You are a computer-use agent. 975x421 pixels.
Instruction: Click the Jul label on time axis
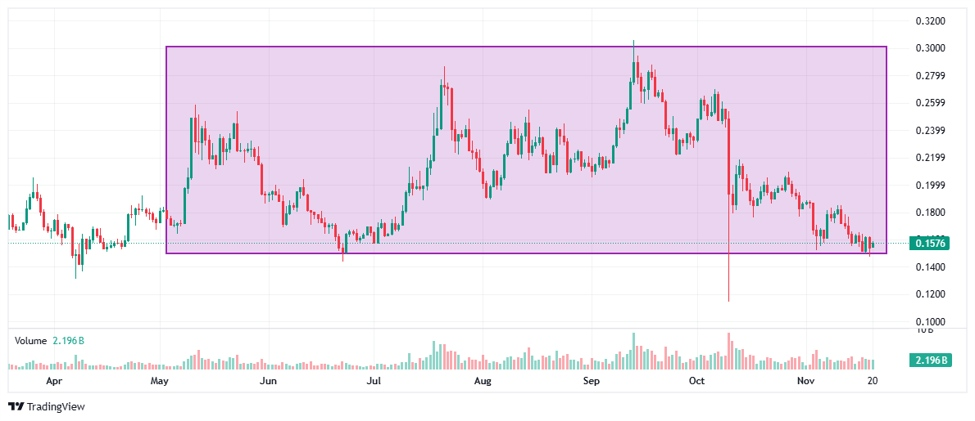point(374,382)
